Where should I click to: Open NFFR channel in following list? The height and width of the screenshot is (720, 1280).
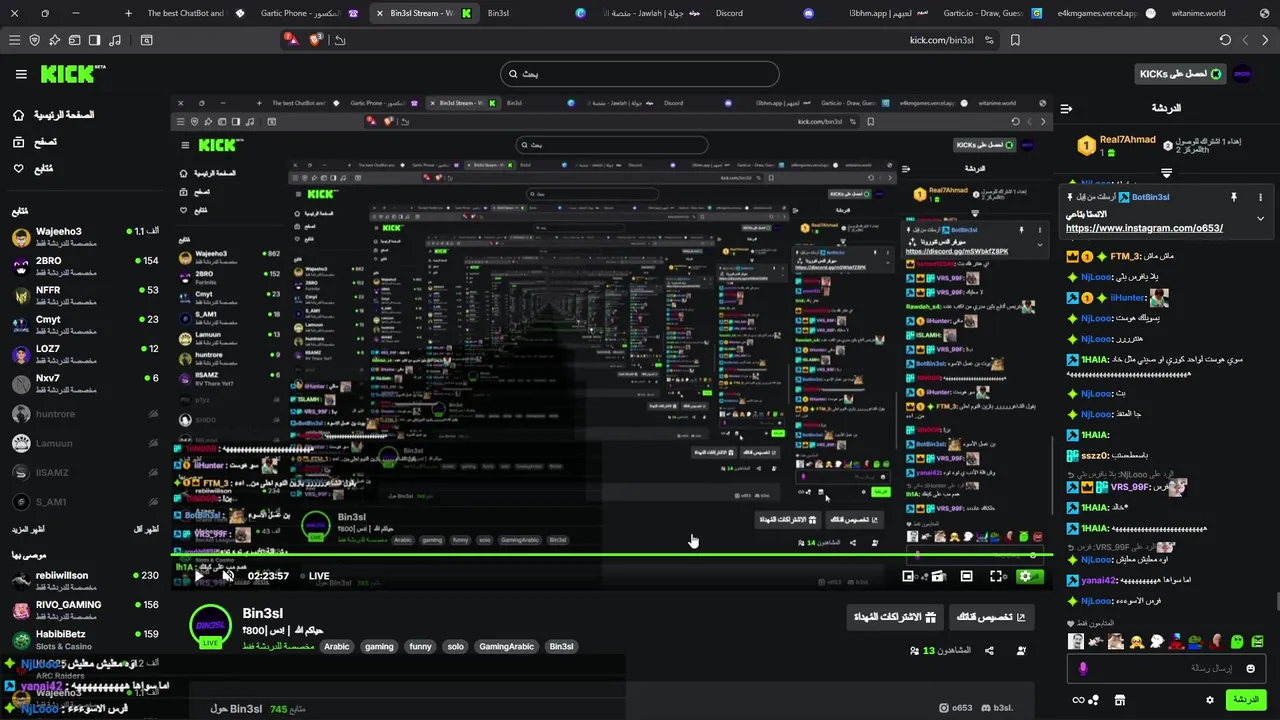[x=85, y=295]
